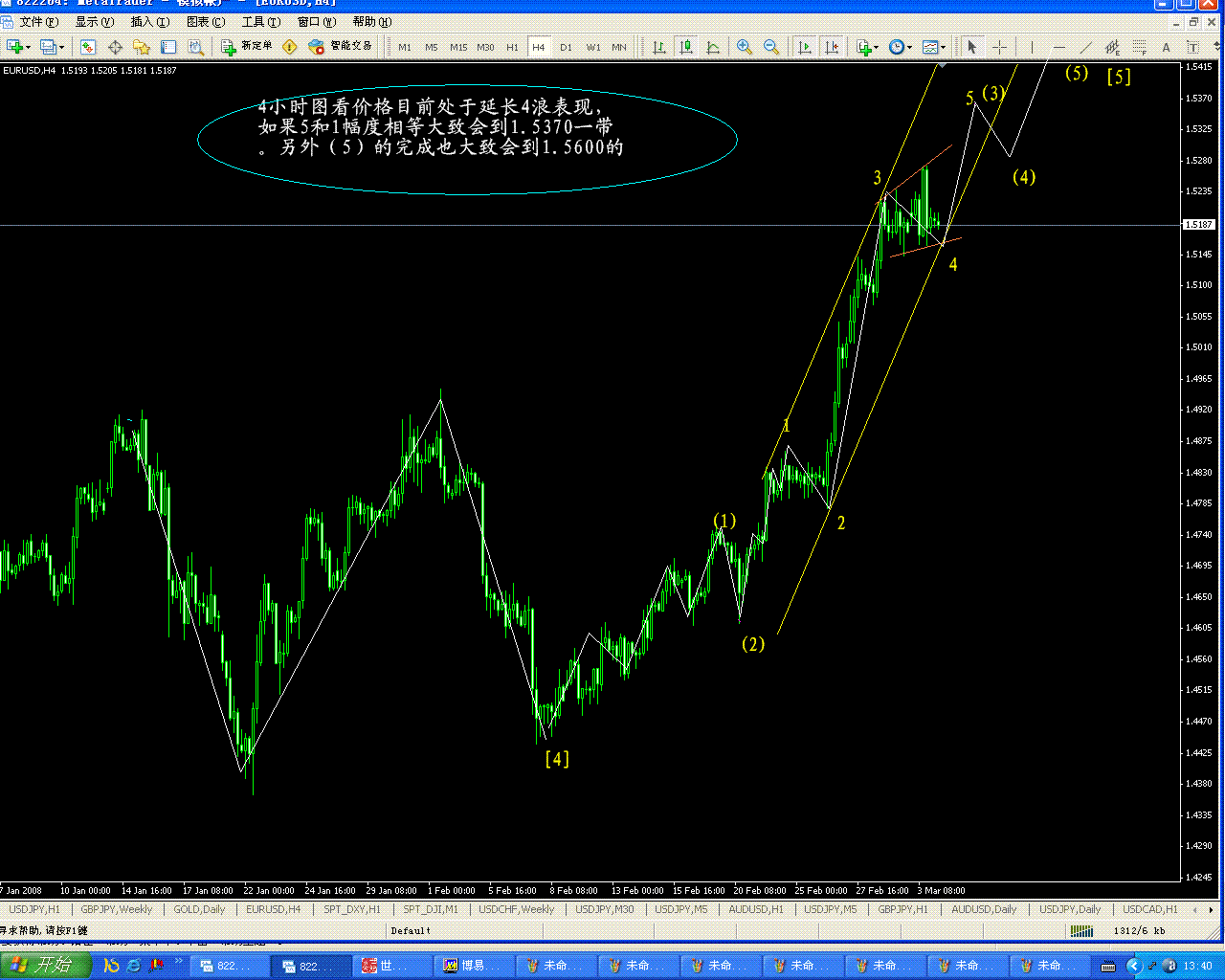Switch chart to Line Chart mode
This screenshot has width=1225, height=980.
(713, 46)
